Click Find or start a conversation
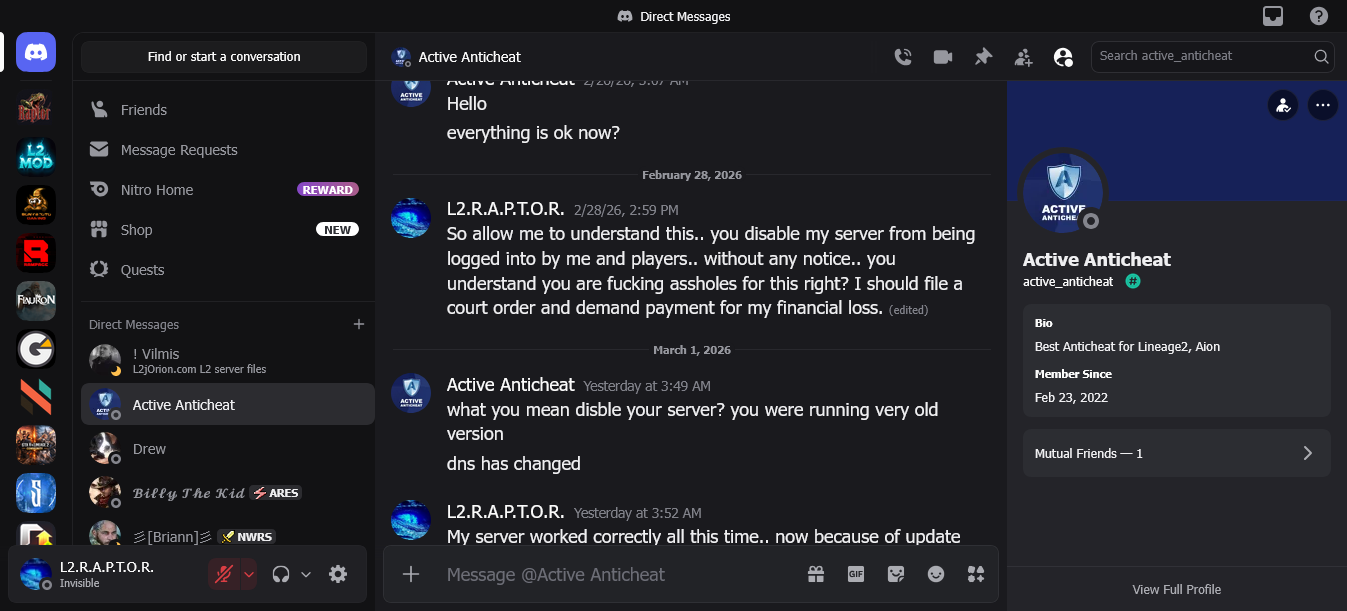Screen dimensions: 1347x611 tap(224, 57)
